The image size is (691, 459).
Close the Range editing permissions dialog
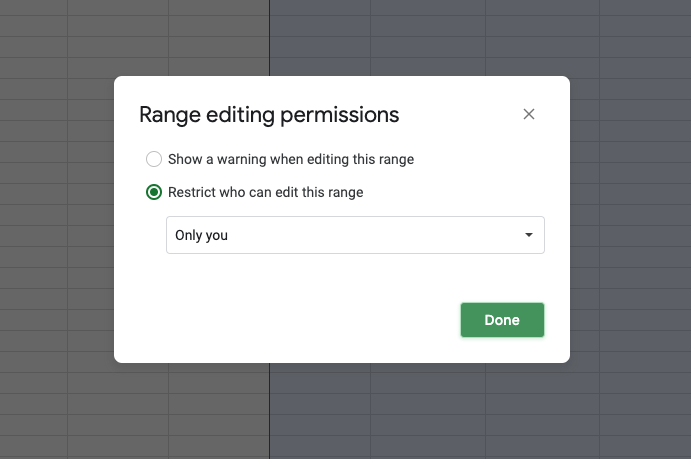tap(529, 114)
